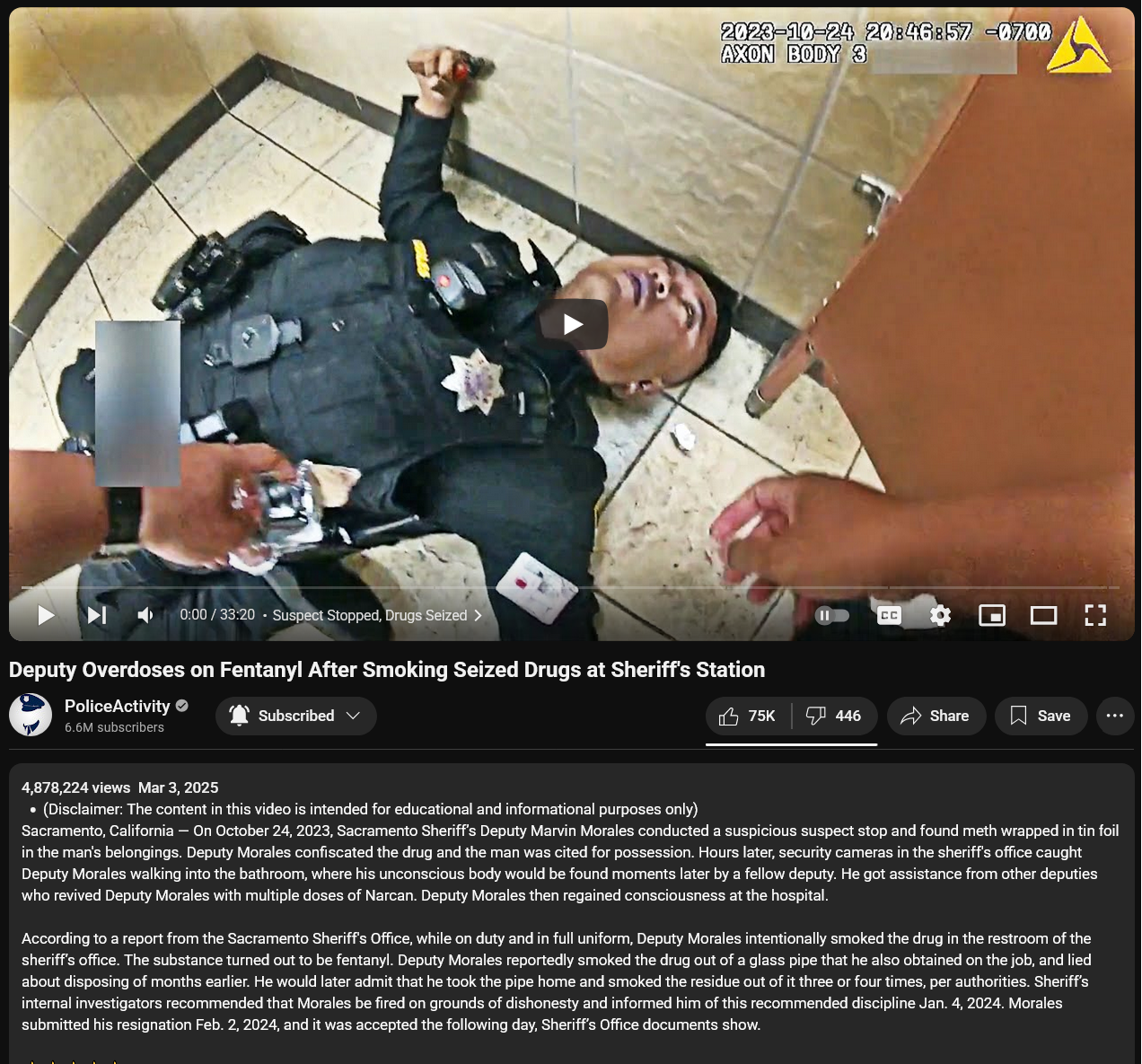Open the more actions three-dot menu

[1115, 716]
